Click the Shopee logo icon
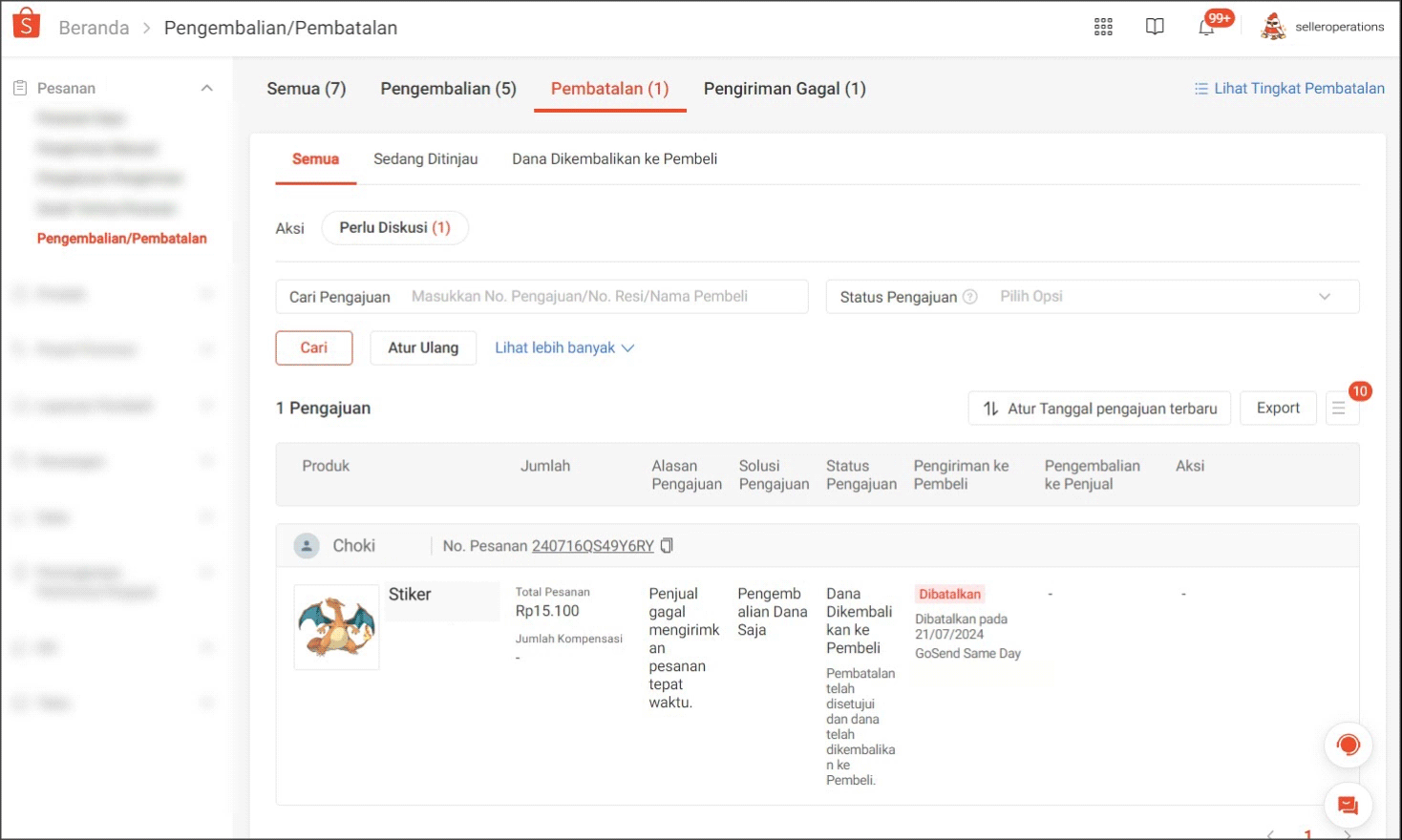Image resolution: width=1402 pixels, height=840 pixels. tap(27, 24)
